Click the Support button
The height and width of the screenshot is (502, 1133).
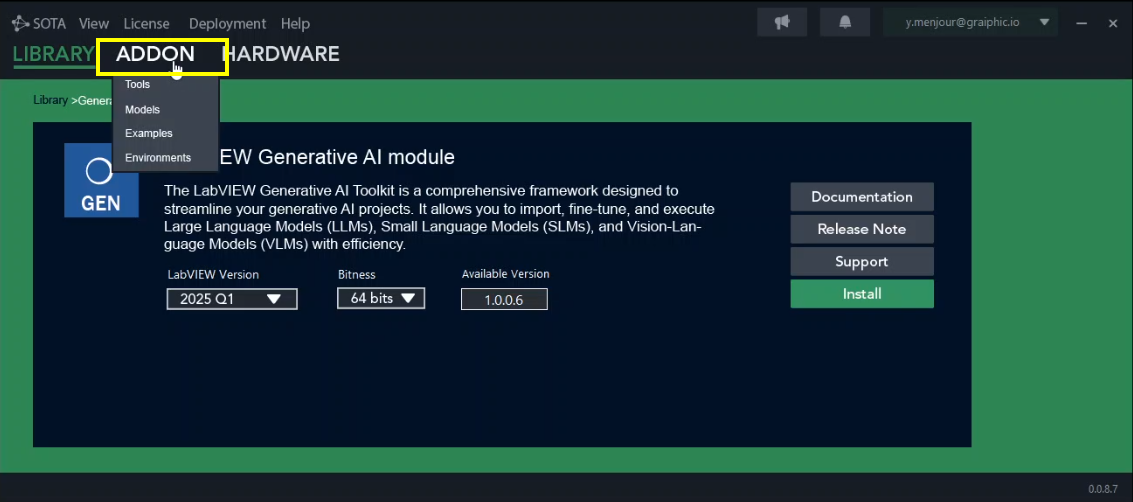point(862,261)
